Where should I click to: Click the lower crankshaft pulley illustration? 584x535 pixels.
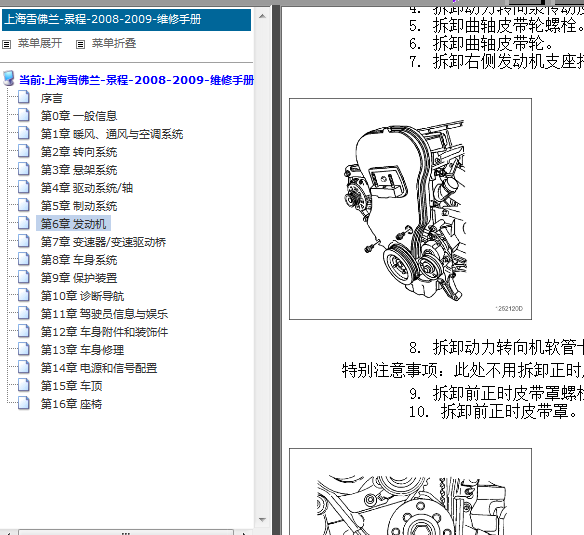point(410,492)
